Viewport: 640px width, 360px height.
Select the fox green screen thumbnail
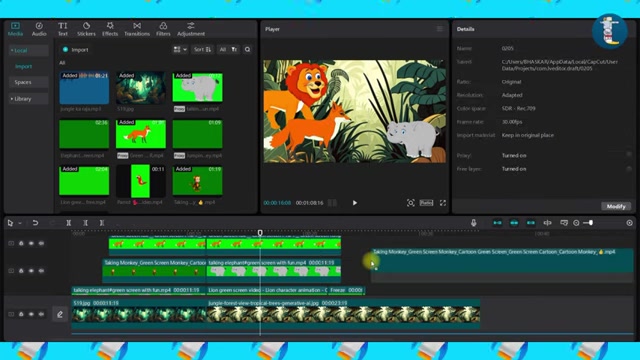(141, 134)
